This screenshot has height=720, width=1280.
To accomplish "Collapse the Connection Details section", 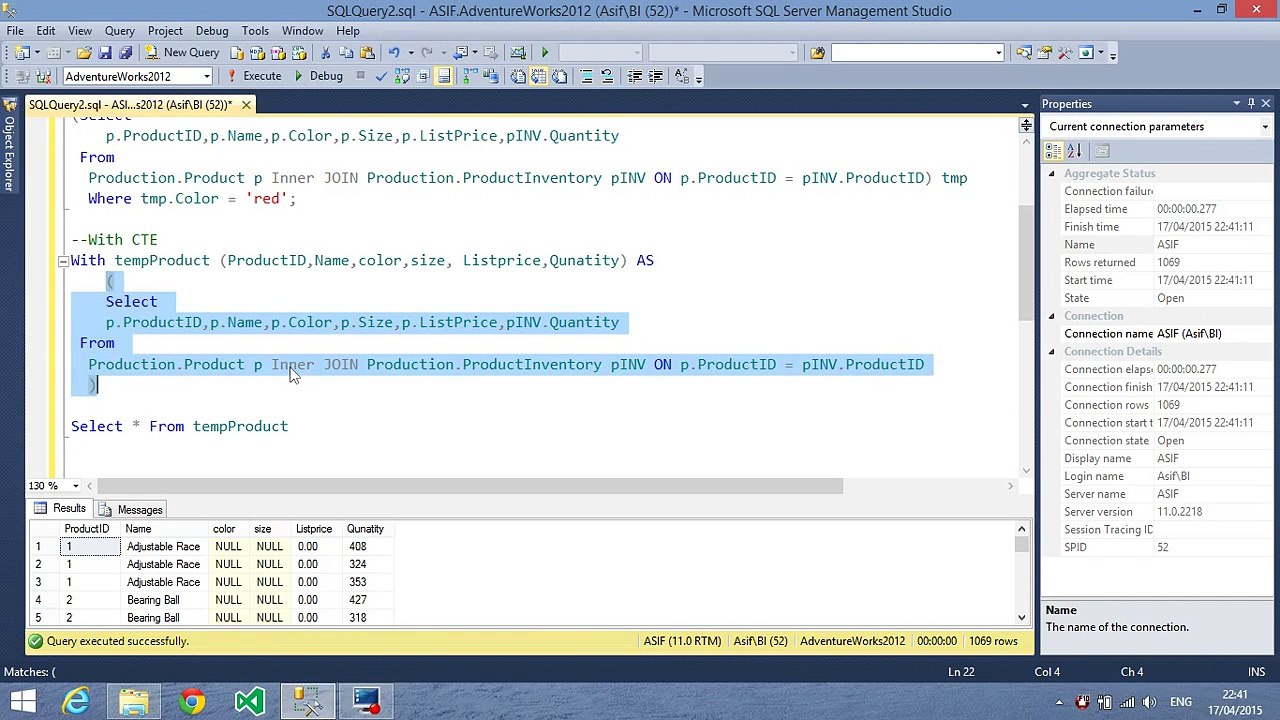I will [1051, 352].
